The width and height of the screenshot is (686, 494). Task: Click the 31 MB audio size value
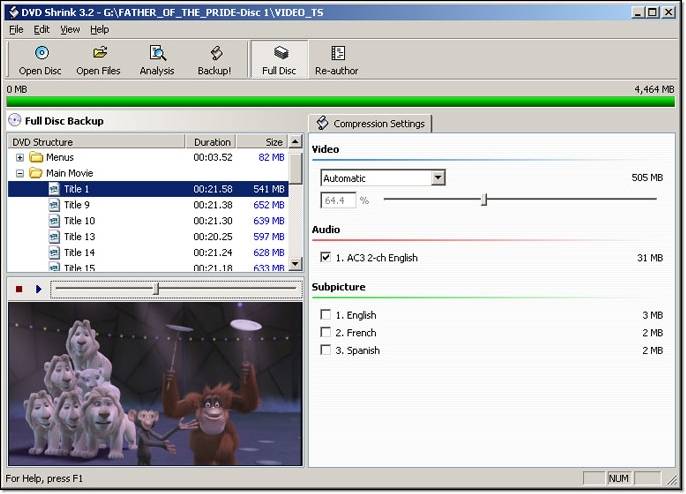tap(650, 258)
